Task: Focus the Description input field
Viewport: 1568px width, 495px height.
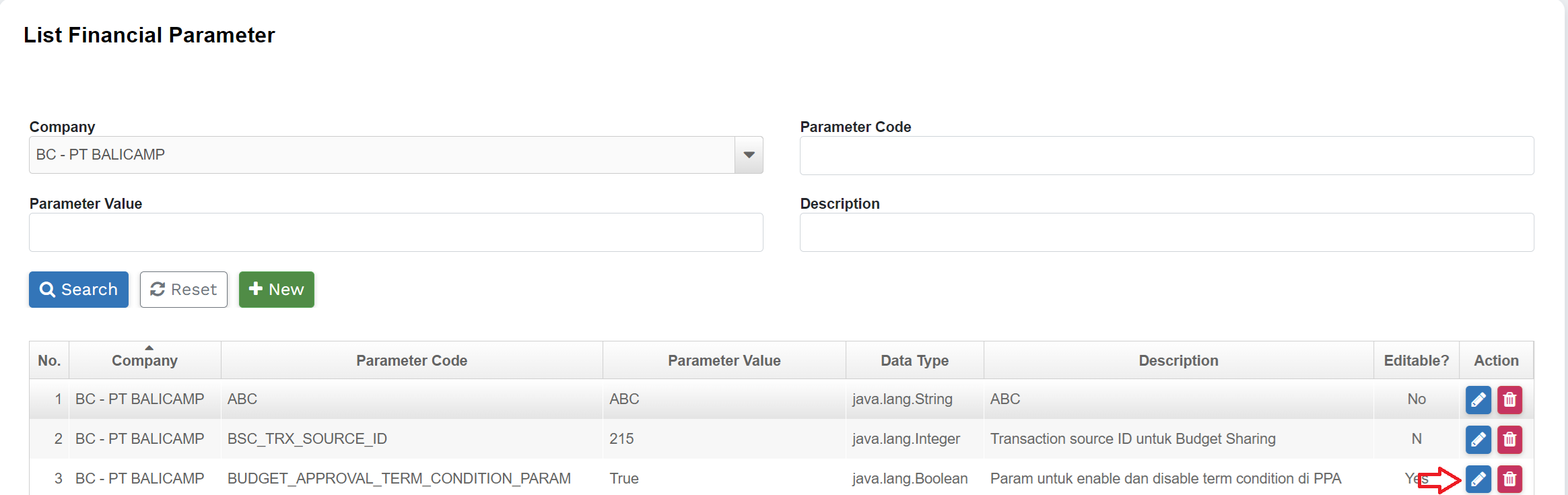Action: tap(1166, 232)
